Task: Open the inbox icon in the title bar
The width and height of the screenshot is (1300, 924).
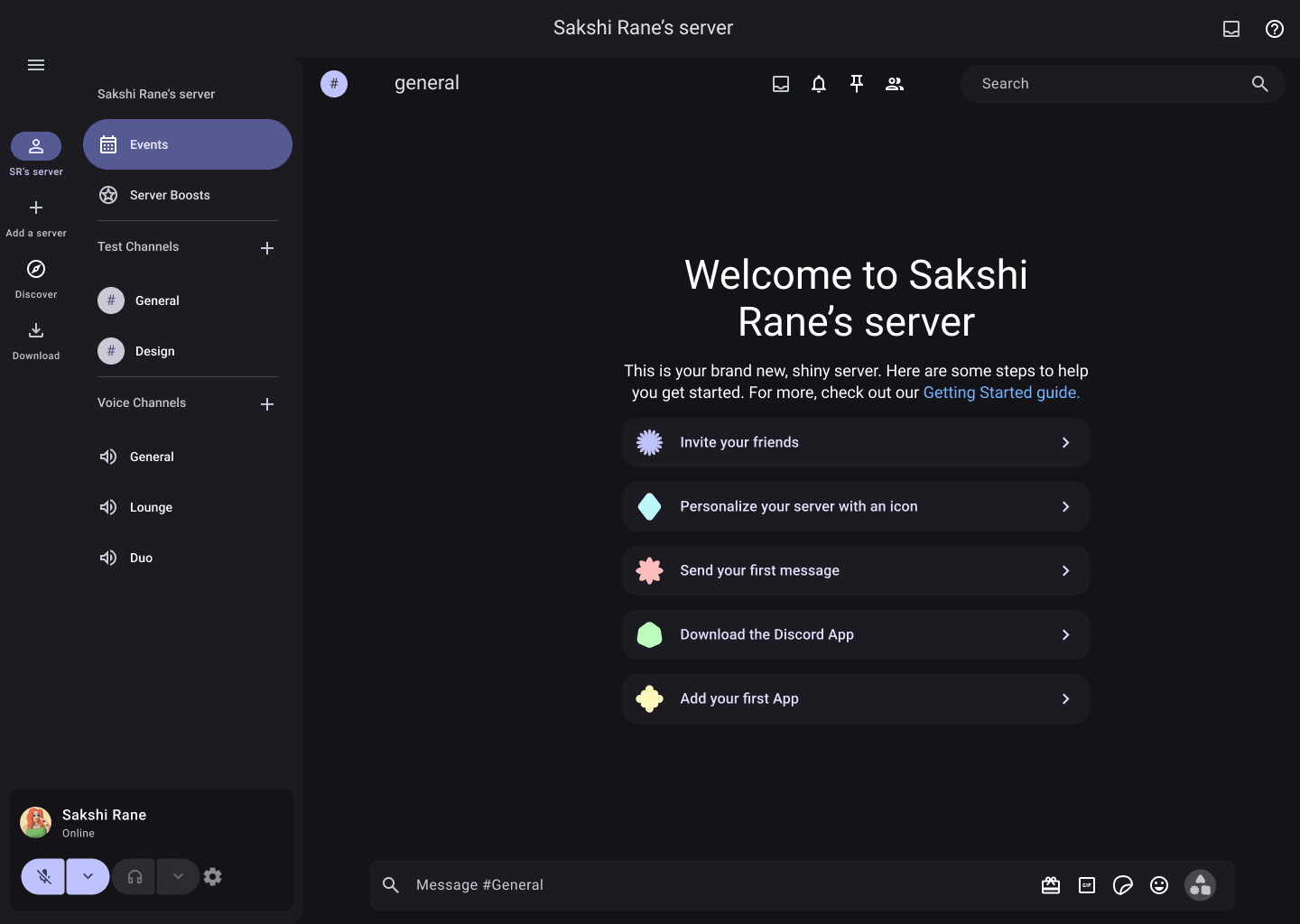Action: pos(1231,29)
